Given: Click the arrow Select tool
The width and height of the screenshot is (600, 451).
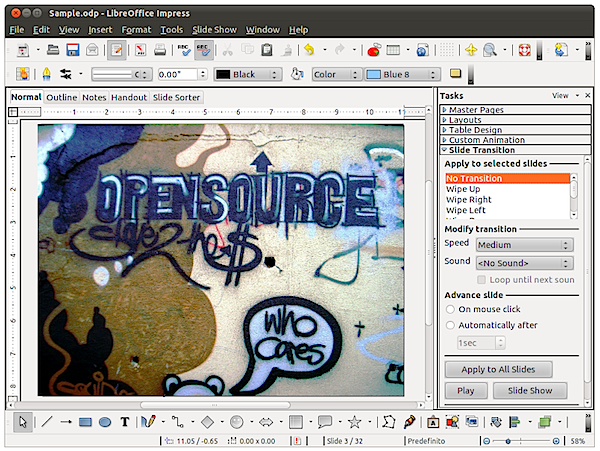Looking at the screenshot, I should 23,422.
